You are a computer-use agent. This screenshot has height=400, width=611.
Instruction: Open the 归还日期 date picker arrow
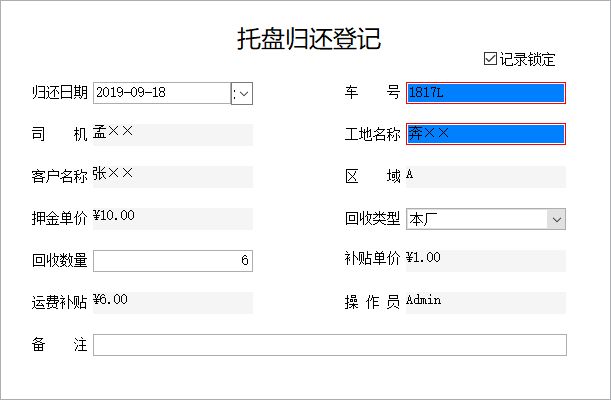coord(242,93)
